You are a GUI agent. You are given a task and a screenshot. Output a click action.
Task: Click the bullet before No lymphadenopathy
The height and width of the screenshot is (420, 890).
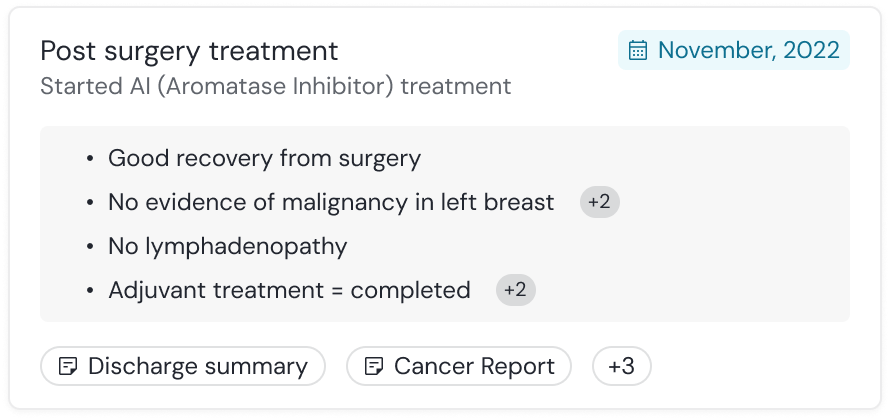[90, 246]
